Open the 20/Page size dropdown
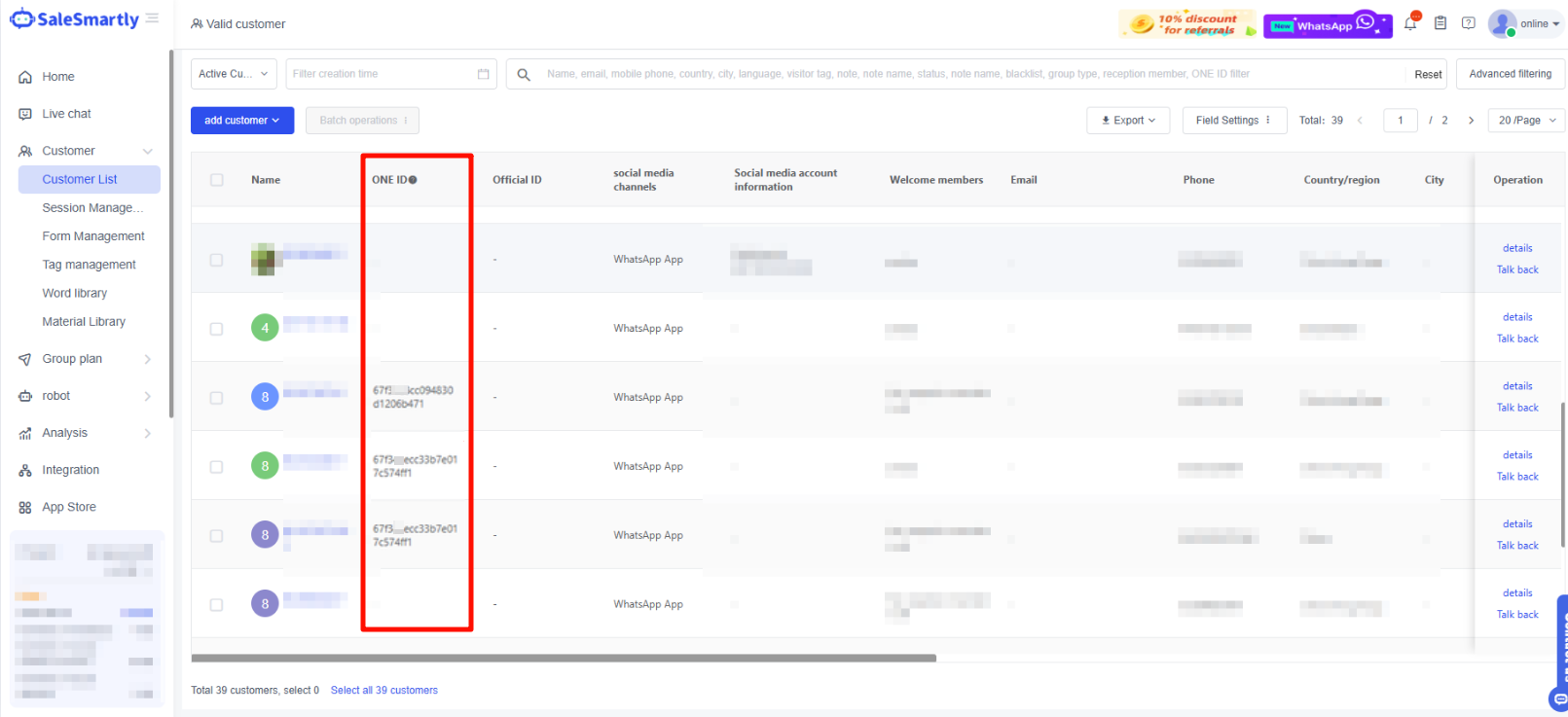Image resolution: width=1568 pixels, height=717 pixels. click(1526, 121)
